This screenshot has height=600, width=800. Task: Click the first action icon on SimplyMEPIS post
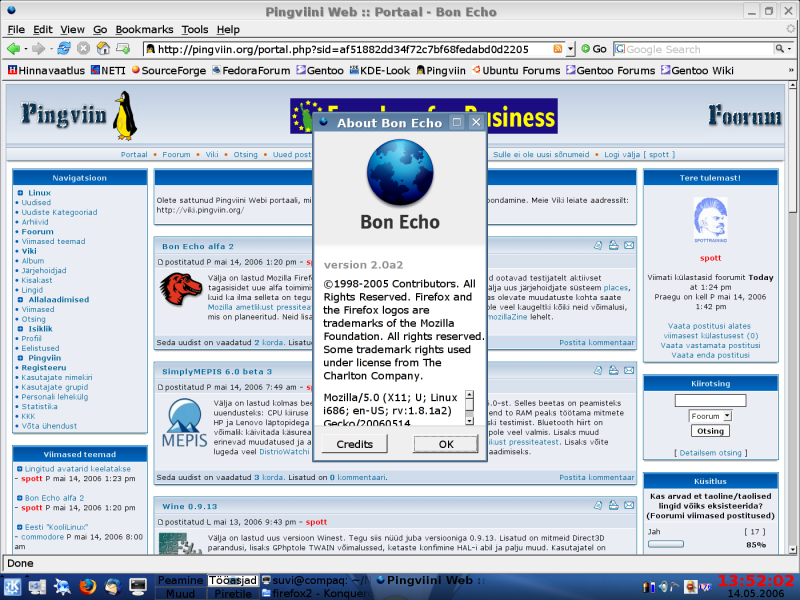tap(598, 370)
